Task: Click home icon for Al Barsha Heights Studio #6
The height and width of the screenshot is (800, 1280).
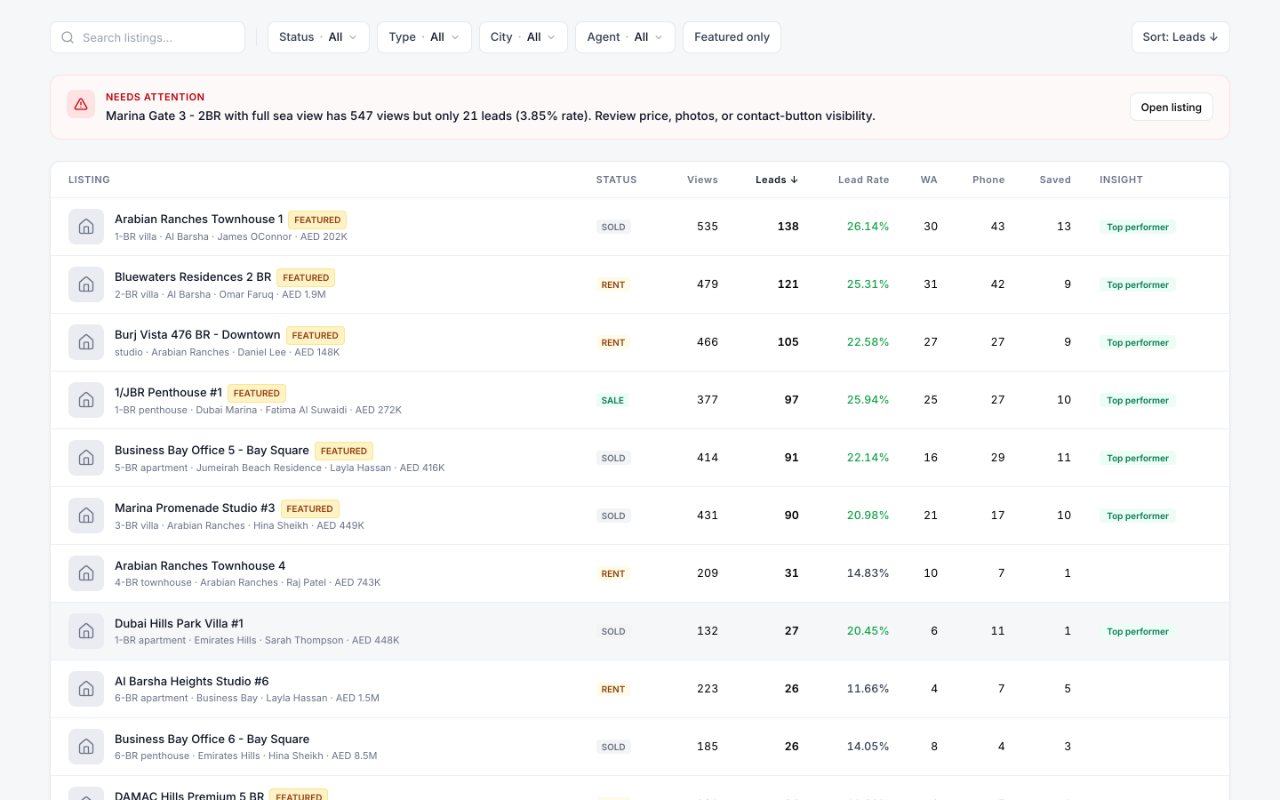Action: click(x=86, y=689)
